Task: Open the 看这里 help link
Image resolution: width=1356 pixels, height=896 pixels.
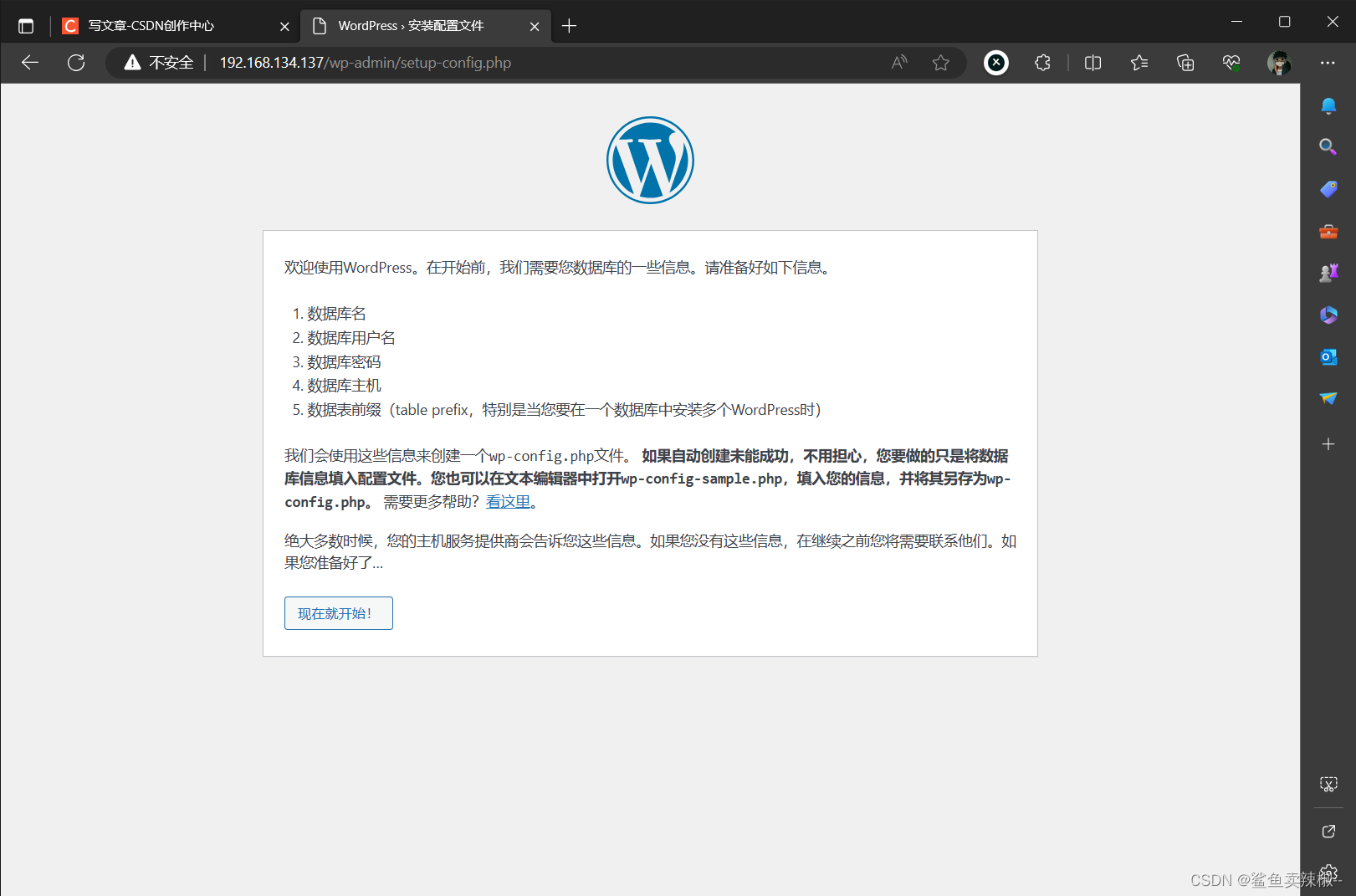Action: coord(509,501)
